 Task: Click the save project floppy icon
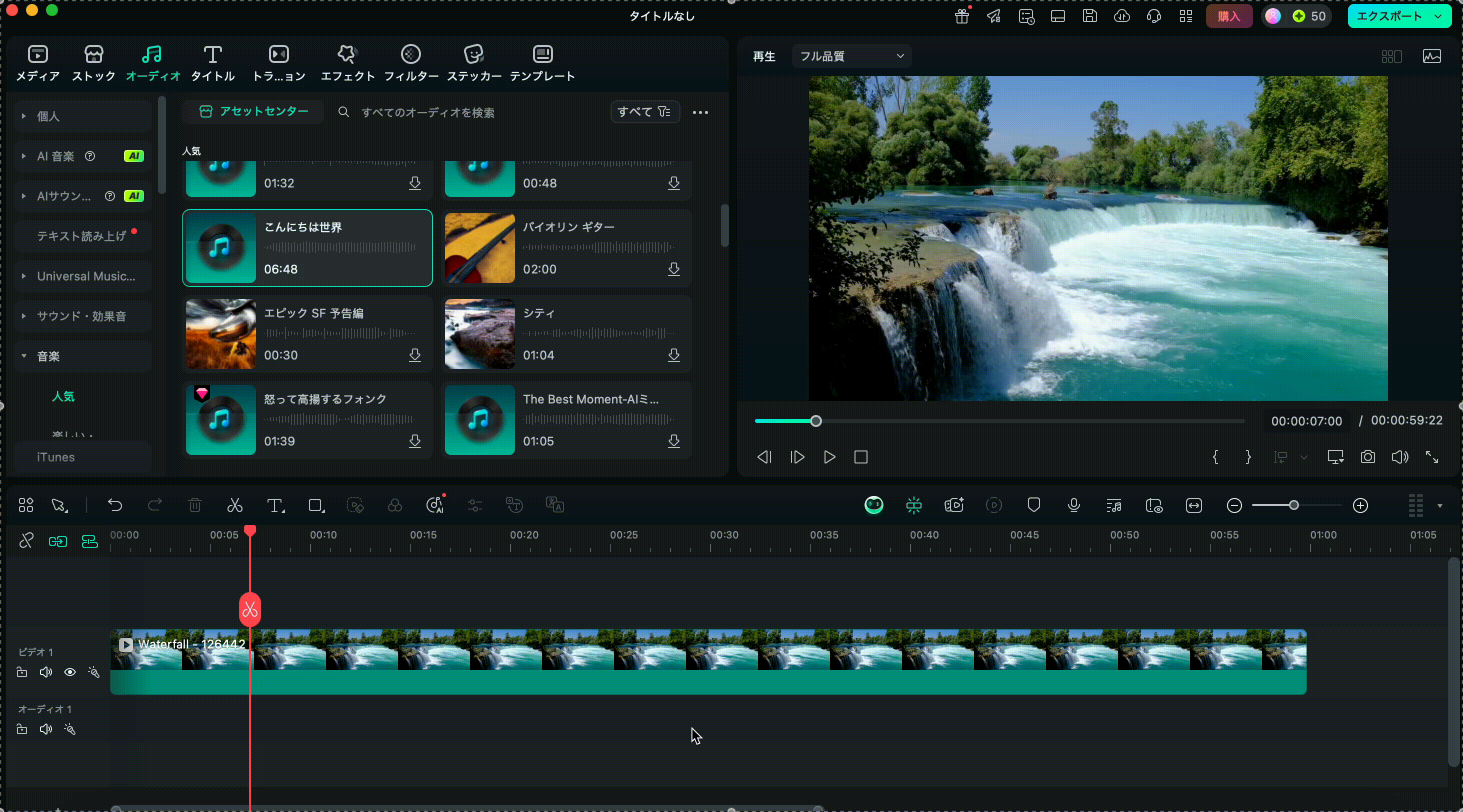(x=1089, y=16)
